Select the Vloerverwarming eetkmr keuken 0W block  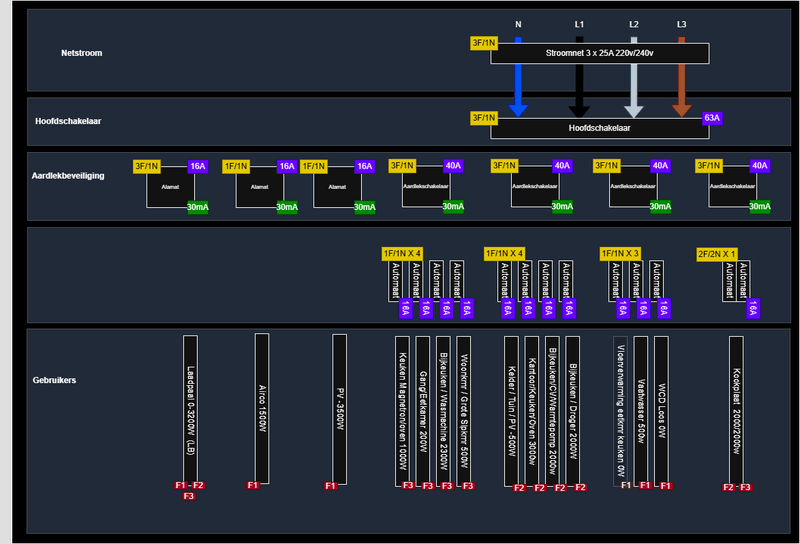pos(620,411)
